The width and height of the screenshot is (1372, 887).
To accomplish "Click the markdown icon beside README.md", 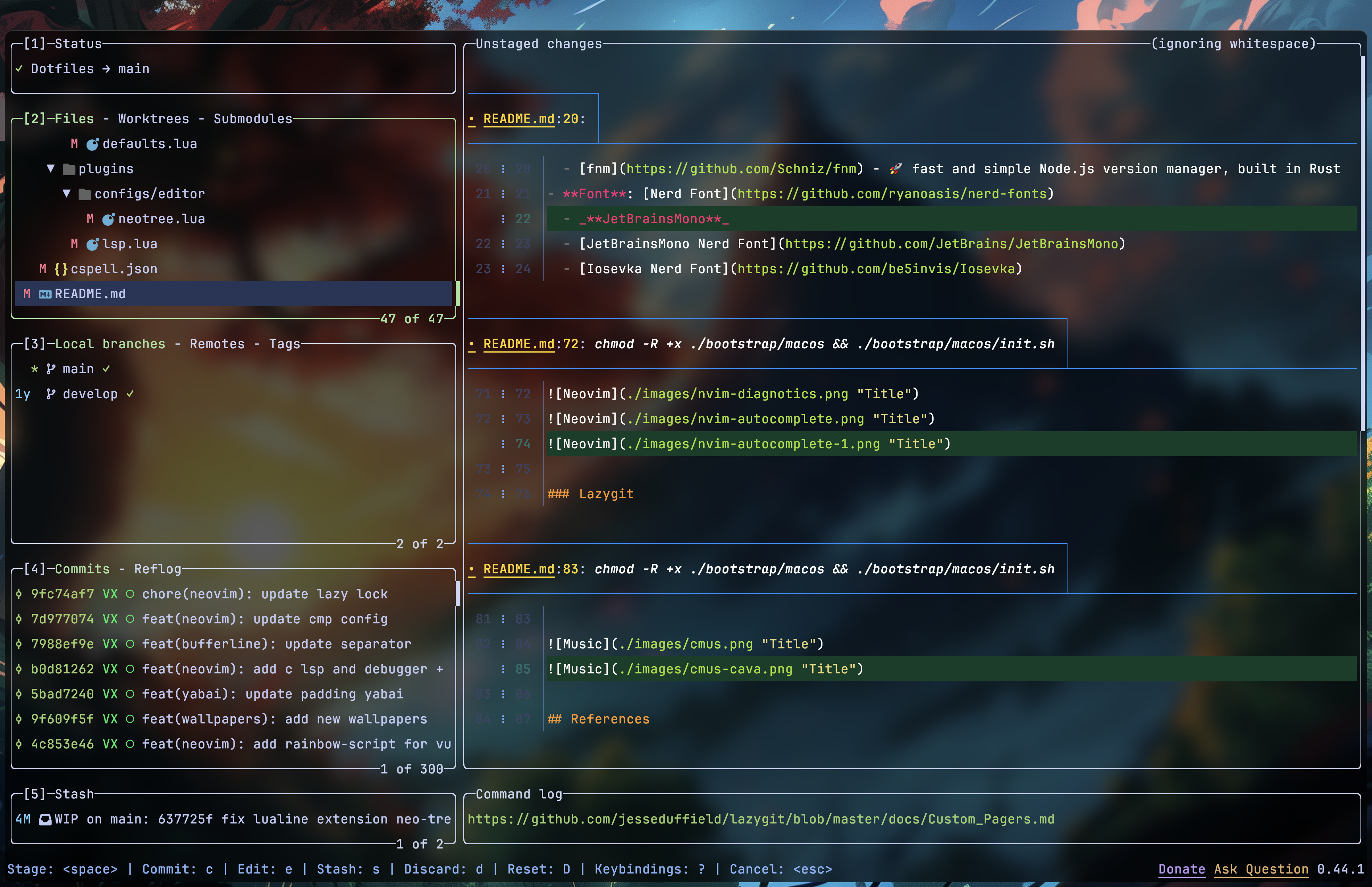I will click(x=45, y=294).
